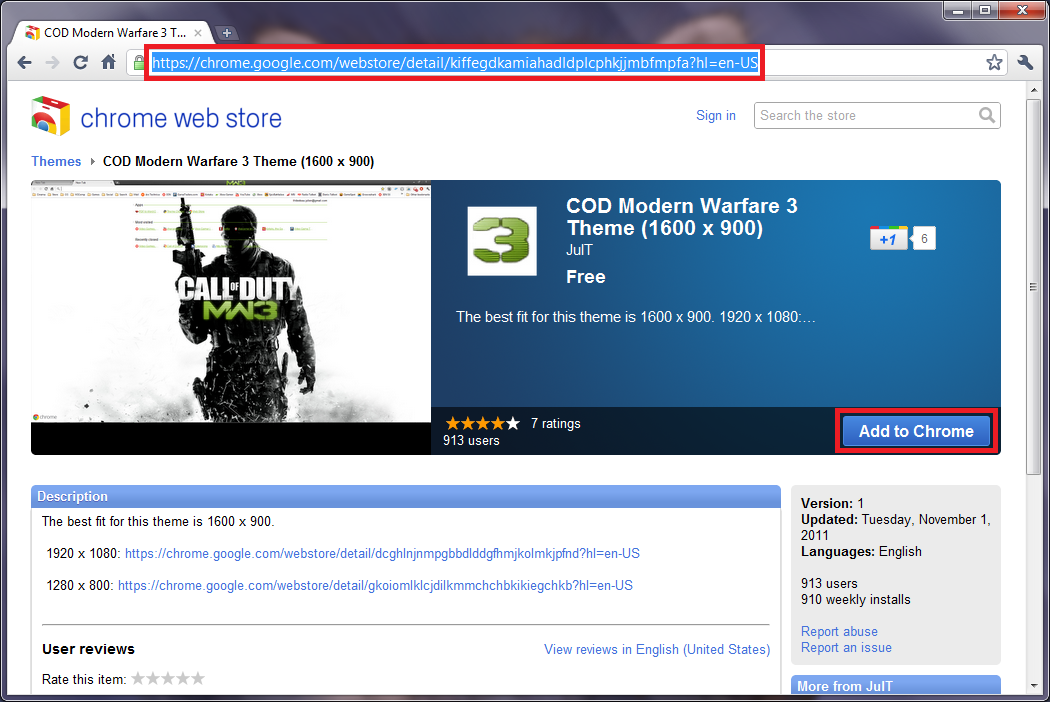The width and height of the screenshot is (1050, 702).
Task: Click the User reviews heading
Action: pyautogui.click(x=88, y=649)
